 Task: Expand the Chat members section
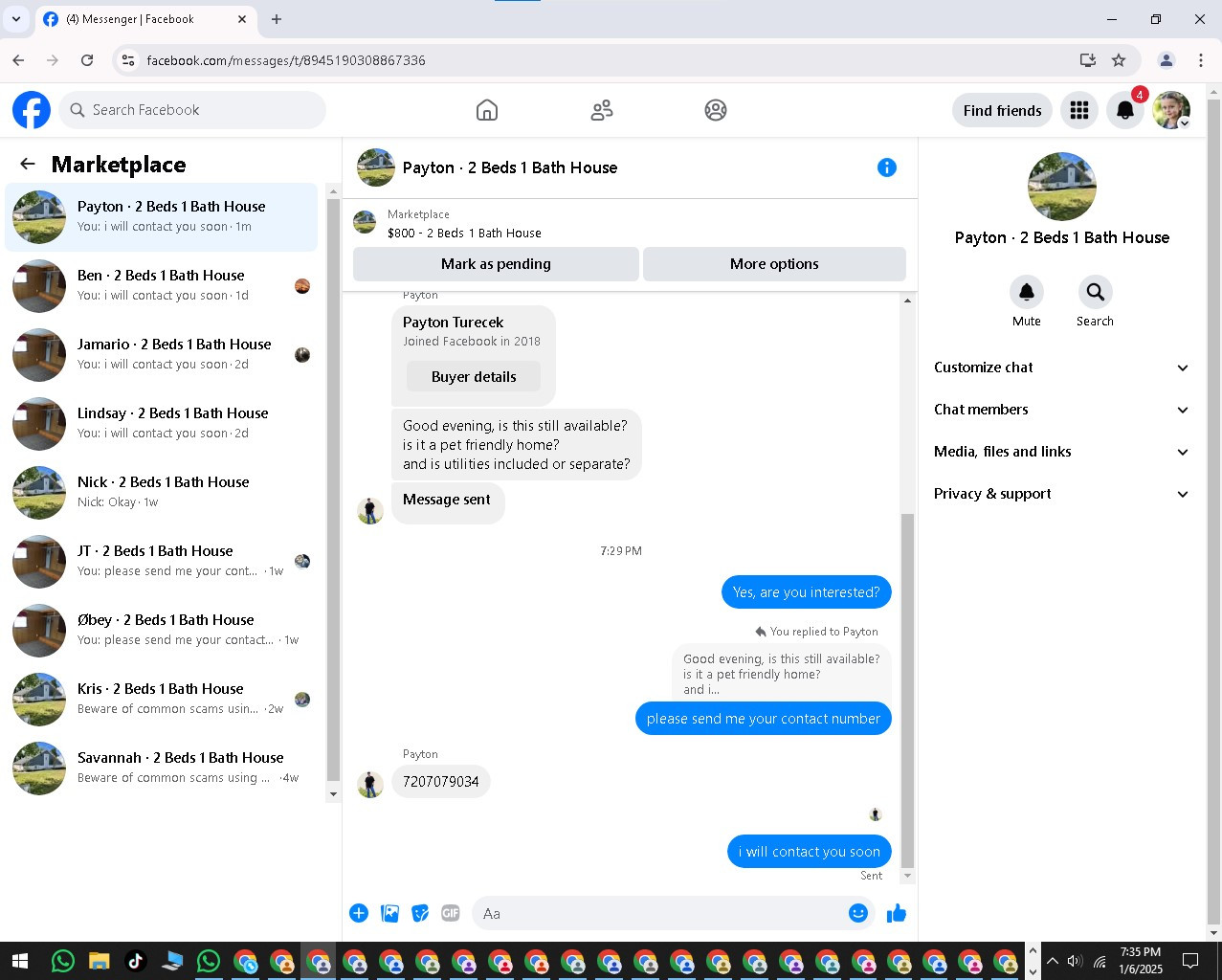point(1062,410)
